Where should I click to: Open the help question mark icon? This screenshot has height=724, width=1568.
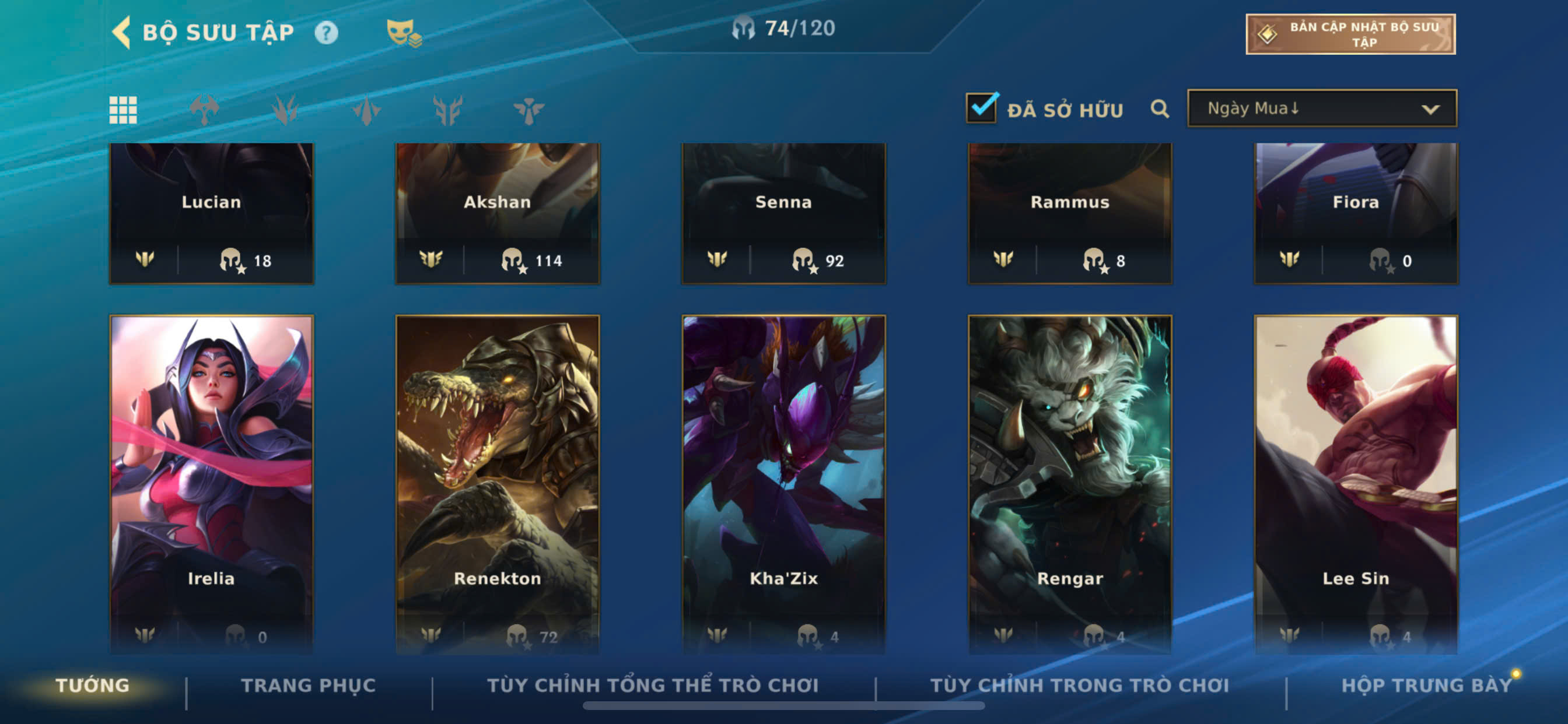coord(326,32)
